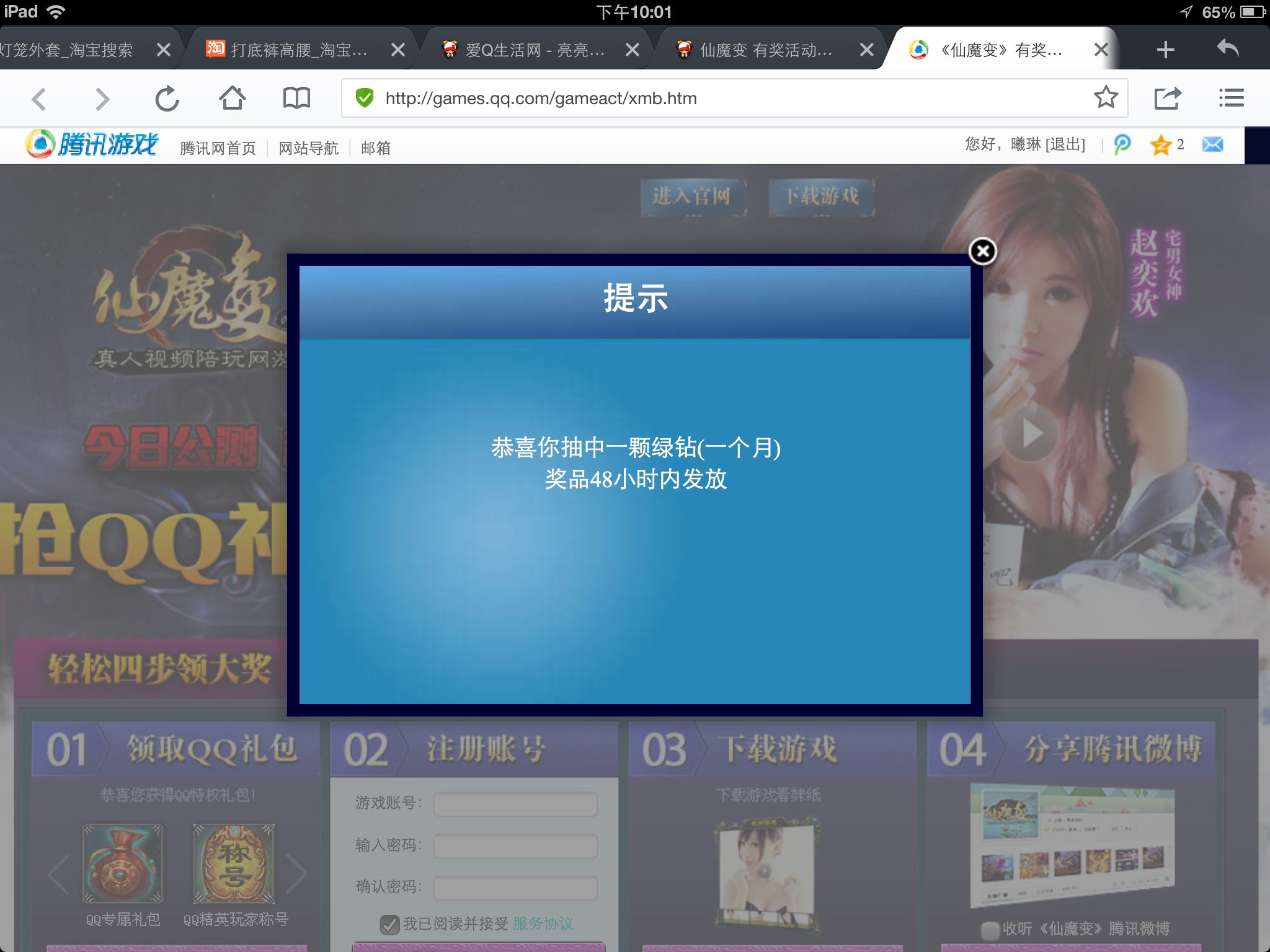Open the Tencent Weibo icon in header
Image resolution: width=1270 pixels, height=952 pixels.
click(x=1122, y=144)
